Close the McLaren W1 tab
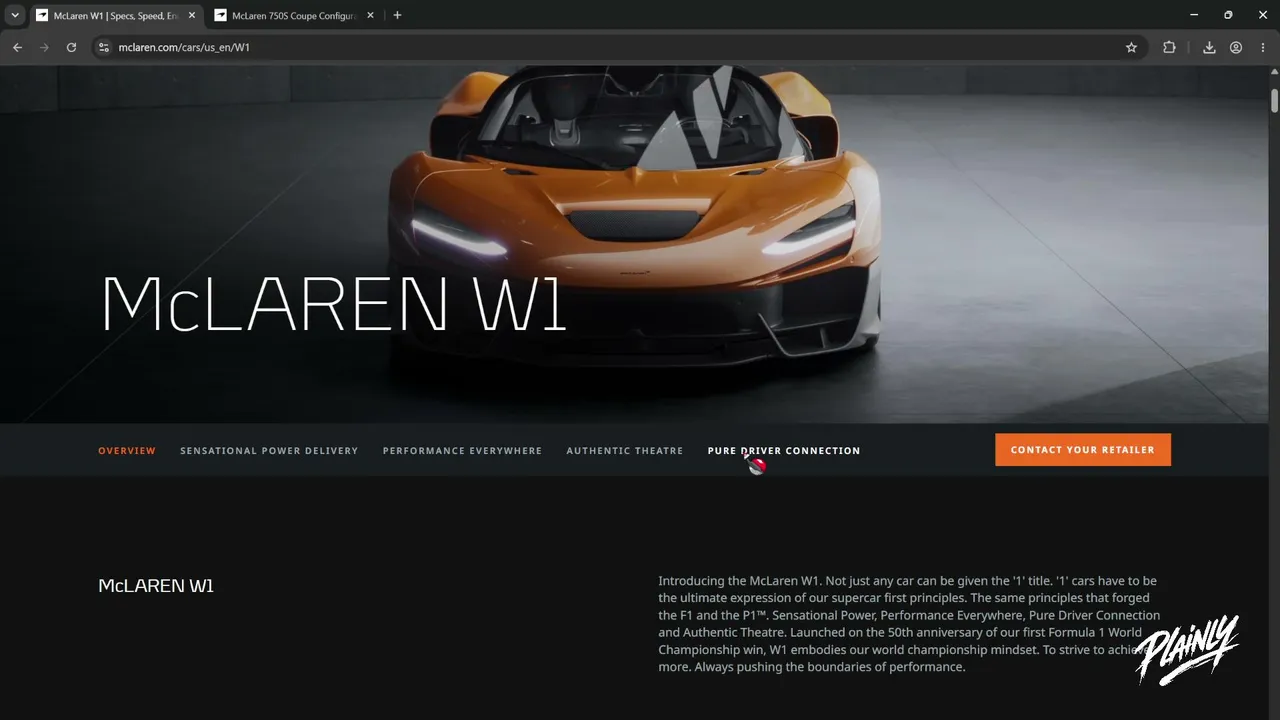 click(192, 16)
